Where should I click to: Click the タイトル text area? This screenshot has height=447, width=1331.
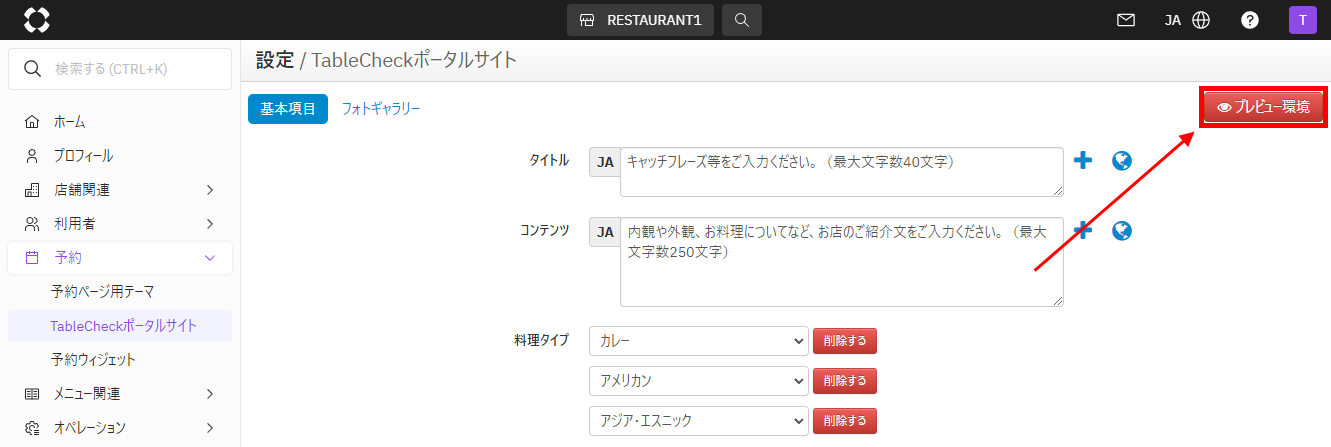pos(841,172)
